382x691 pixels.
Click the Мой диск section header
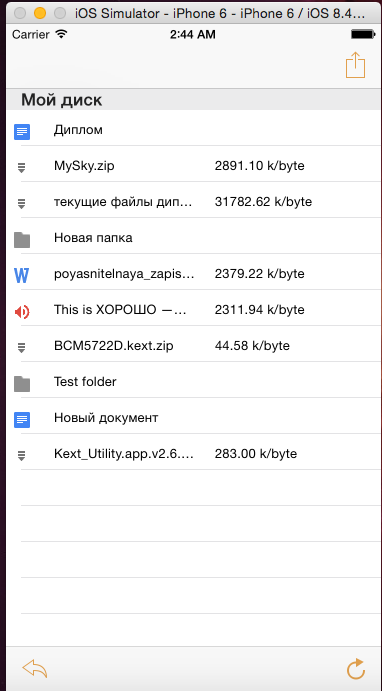(194, 100)
